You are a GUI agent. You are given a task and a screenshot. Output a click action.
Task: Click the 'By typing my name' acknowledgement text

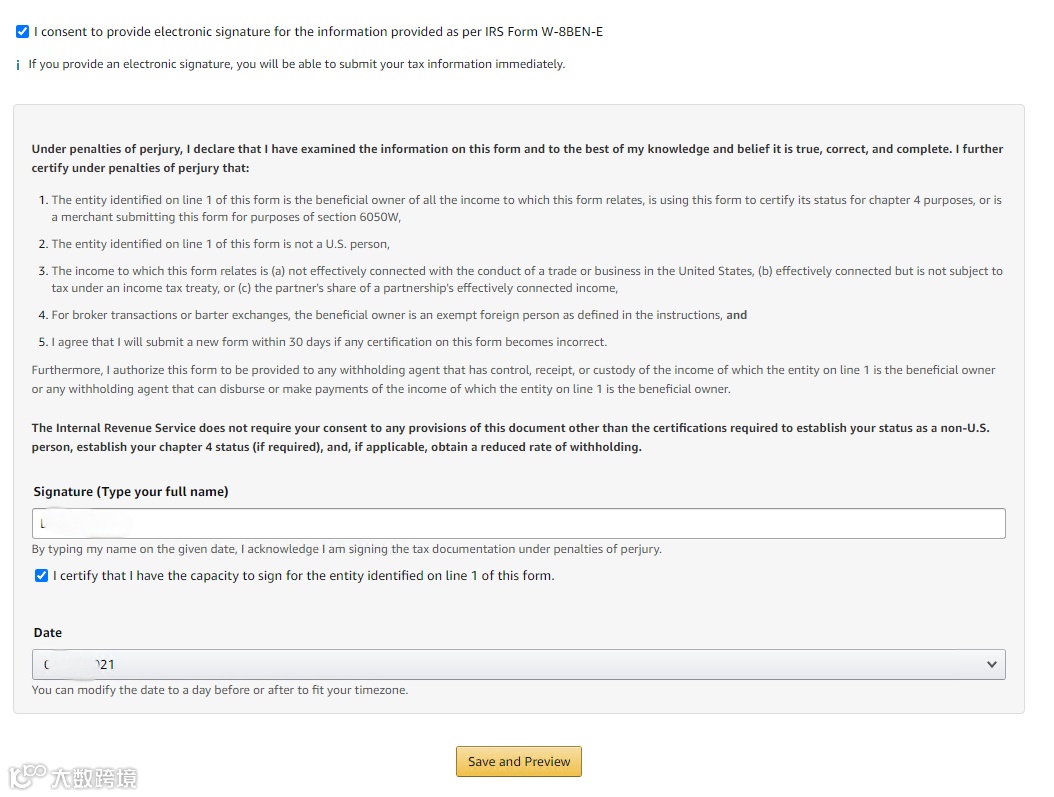pyautogui.click(x=346, y=549)
